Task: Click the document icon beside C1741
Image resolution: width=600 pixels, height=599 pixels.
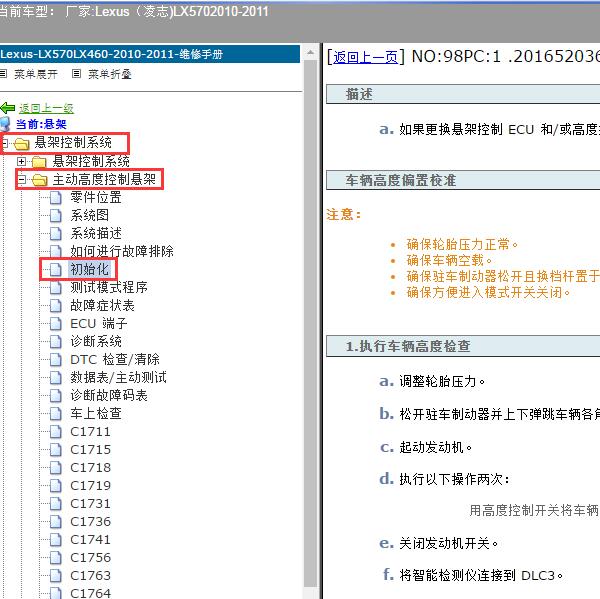Action: (55, 540)
